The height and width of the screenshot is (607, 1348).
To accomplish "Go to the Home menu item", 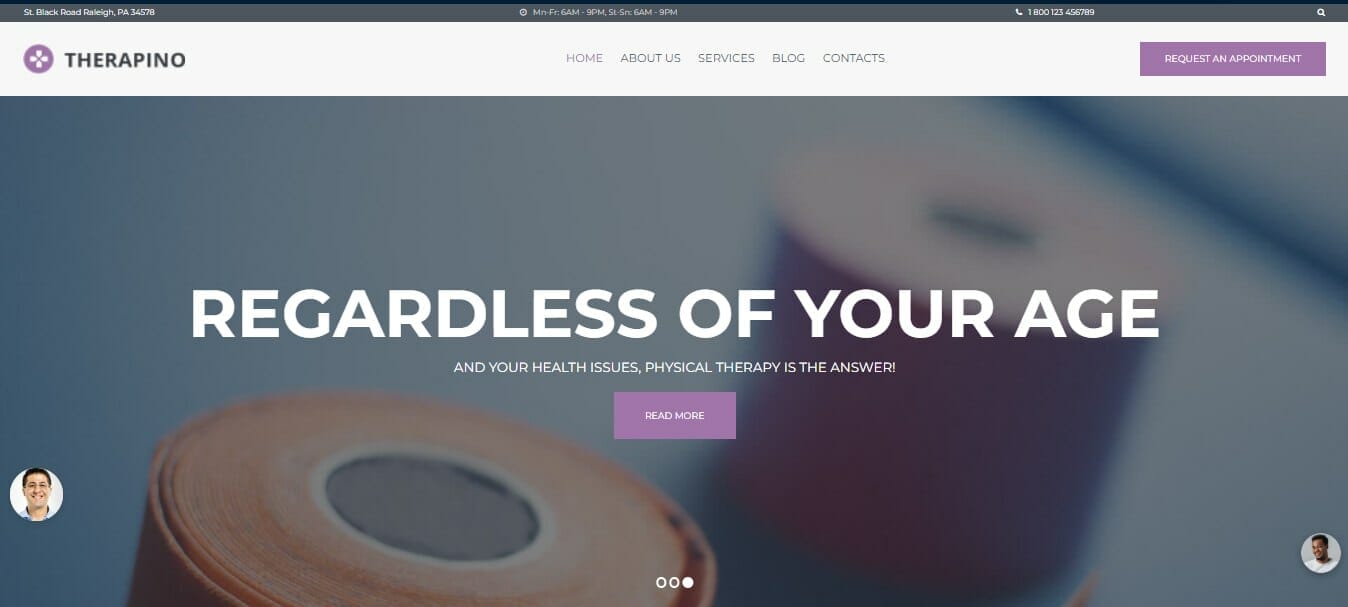I will [584, 58].
